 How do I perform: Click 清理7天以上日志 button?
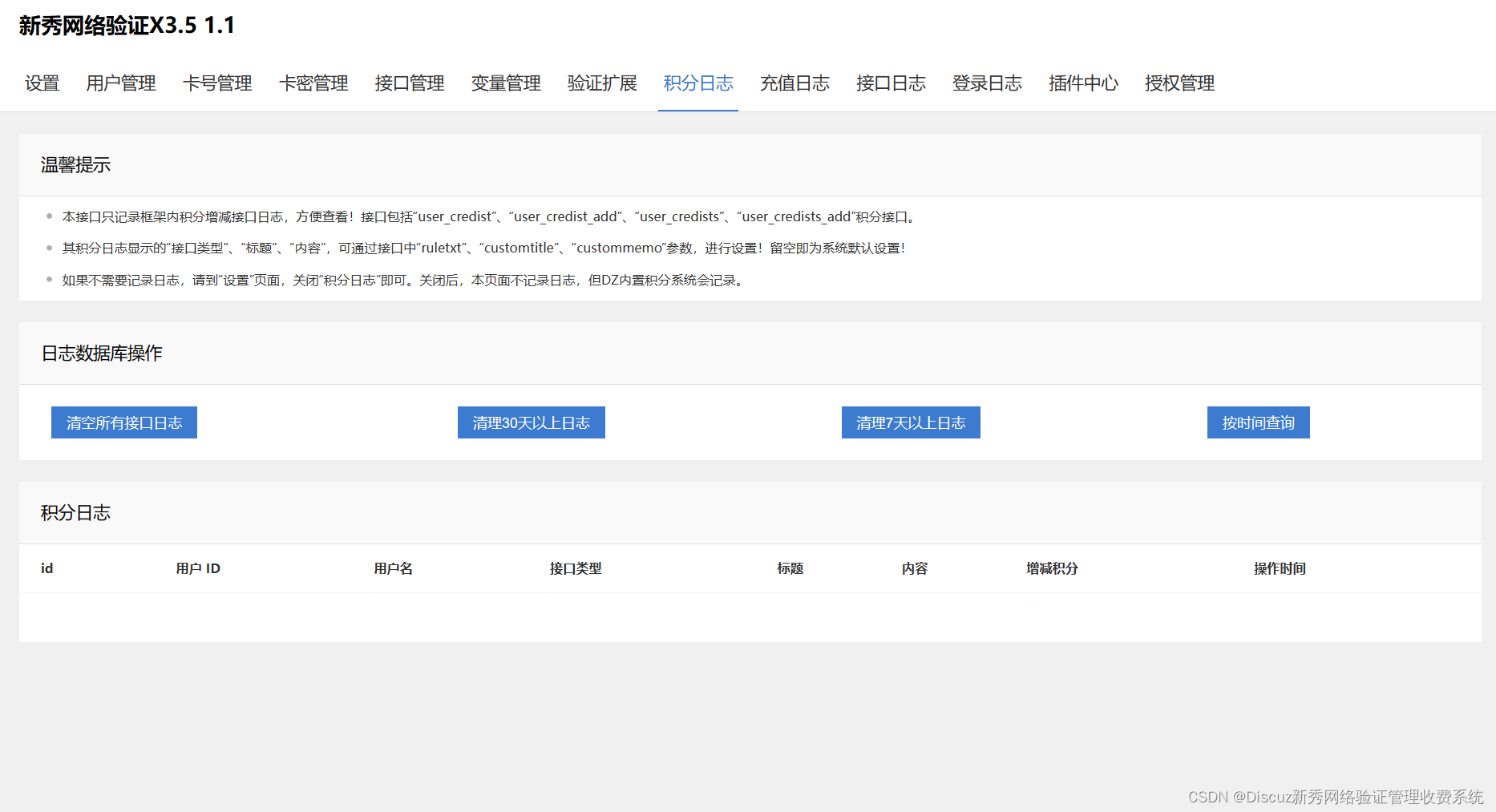(x=911, y=422)
